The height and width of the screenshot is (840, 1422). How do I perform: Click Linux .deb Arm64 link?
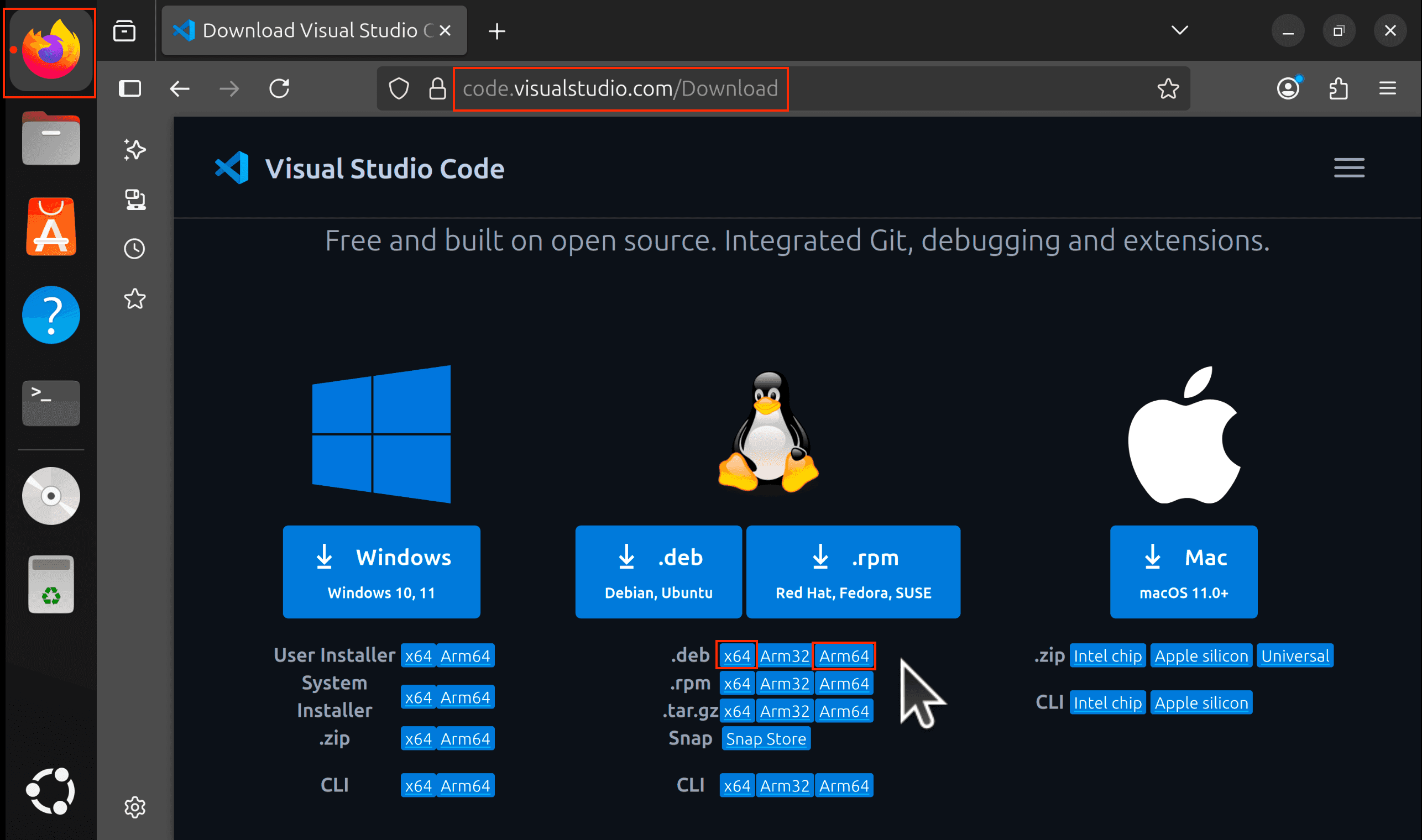[x=844, y=655]
